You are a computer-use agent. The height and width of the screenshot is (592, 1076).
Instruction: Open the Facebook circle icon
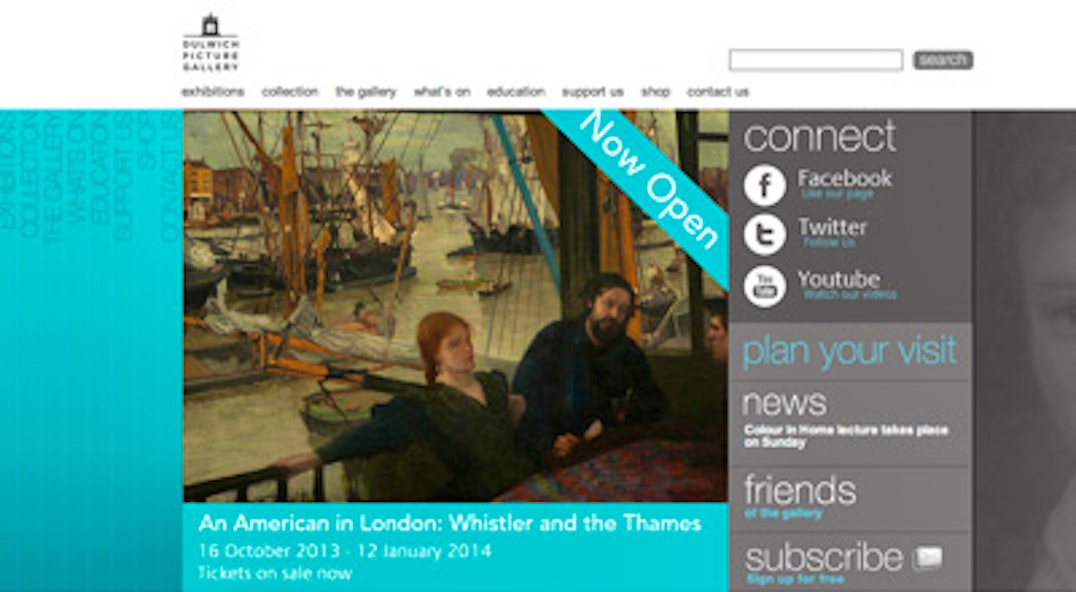764,185
